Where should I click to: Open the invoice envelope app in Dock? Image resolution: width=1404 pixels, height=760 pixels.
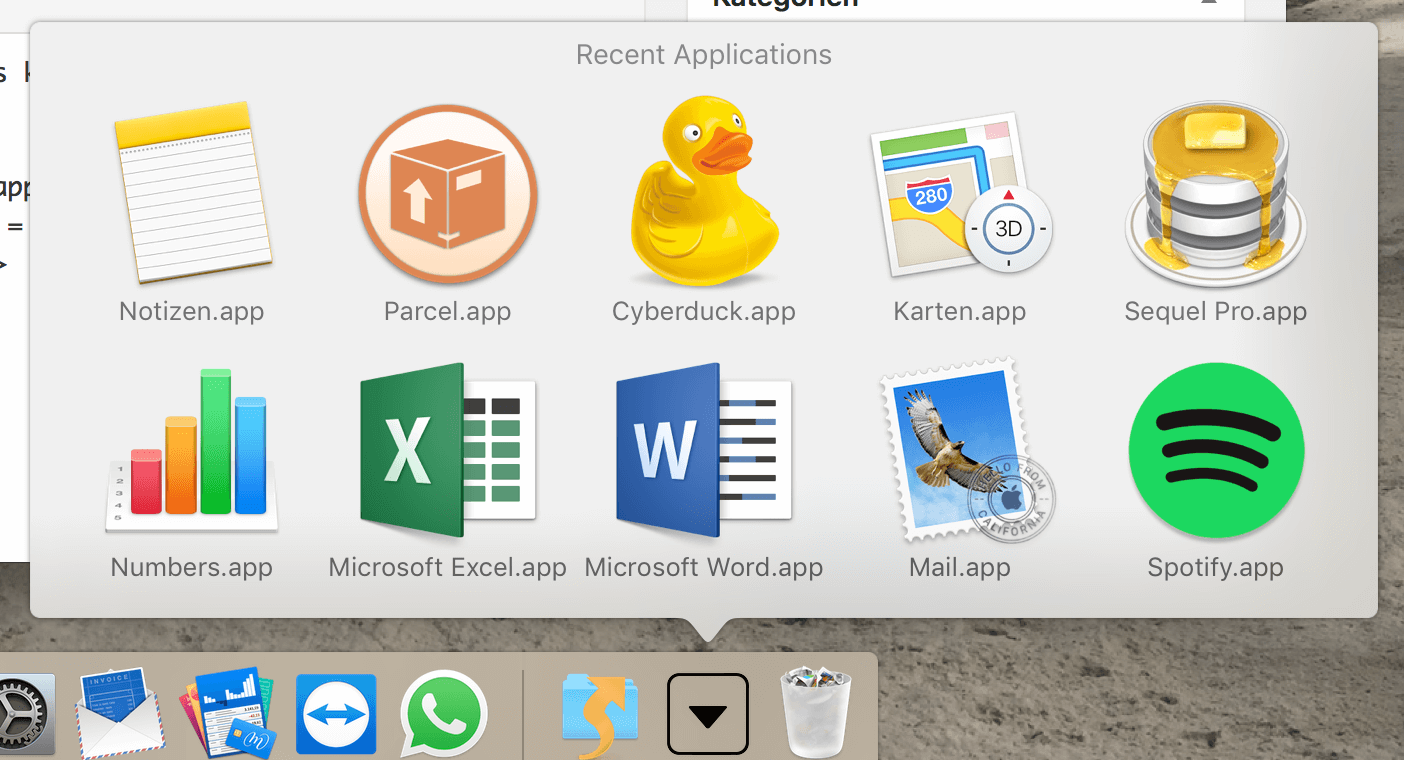pyautogui.click(x=121, y=712)
